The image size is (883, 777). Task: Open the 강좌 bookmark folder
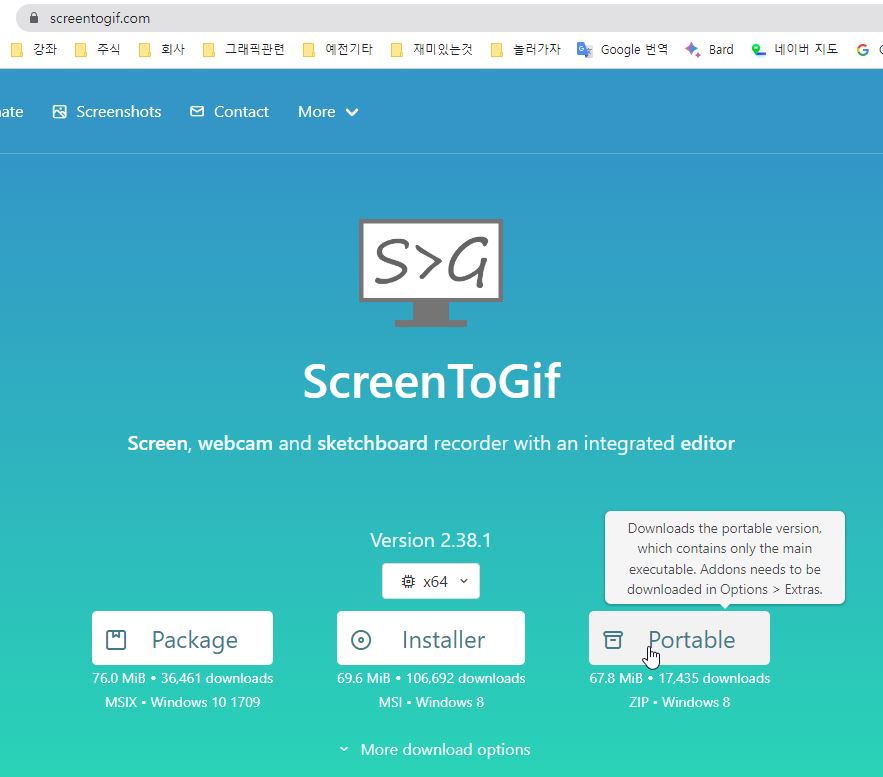[34, 50]
